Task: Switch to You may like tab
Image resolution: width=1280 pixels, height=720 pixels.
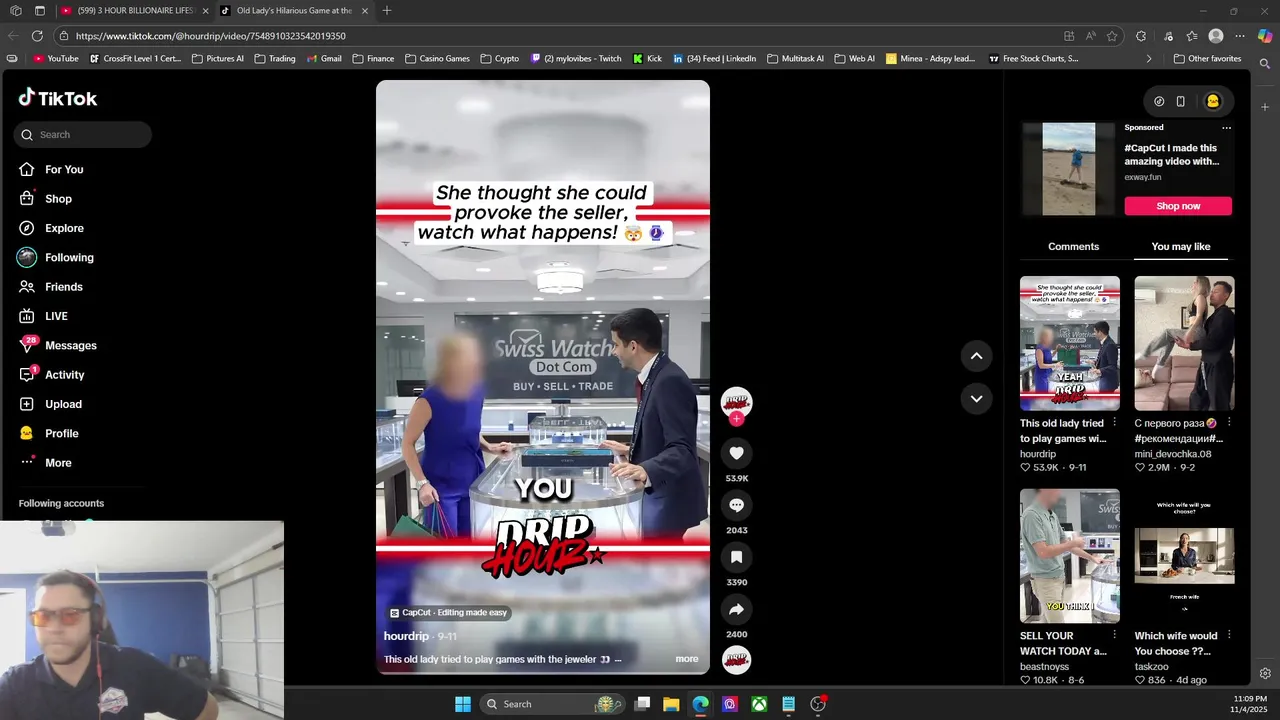Action: pyautogui.click(x=1181, y=247)
